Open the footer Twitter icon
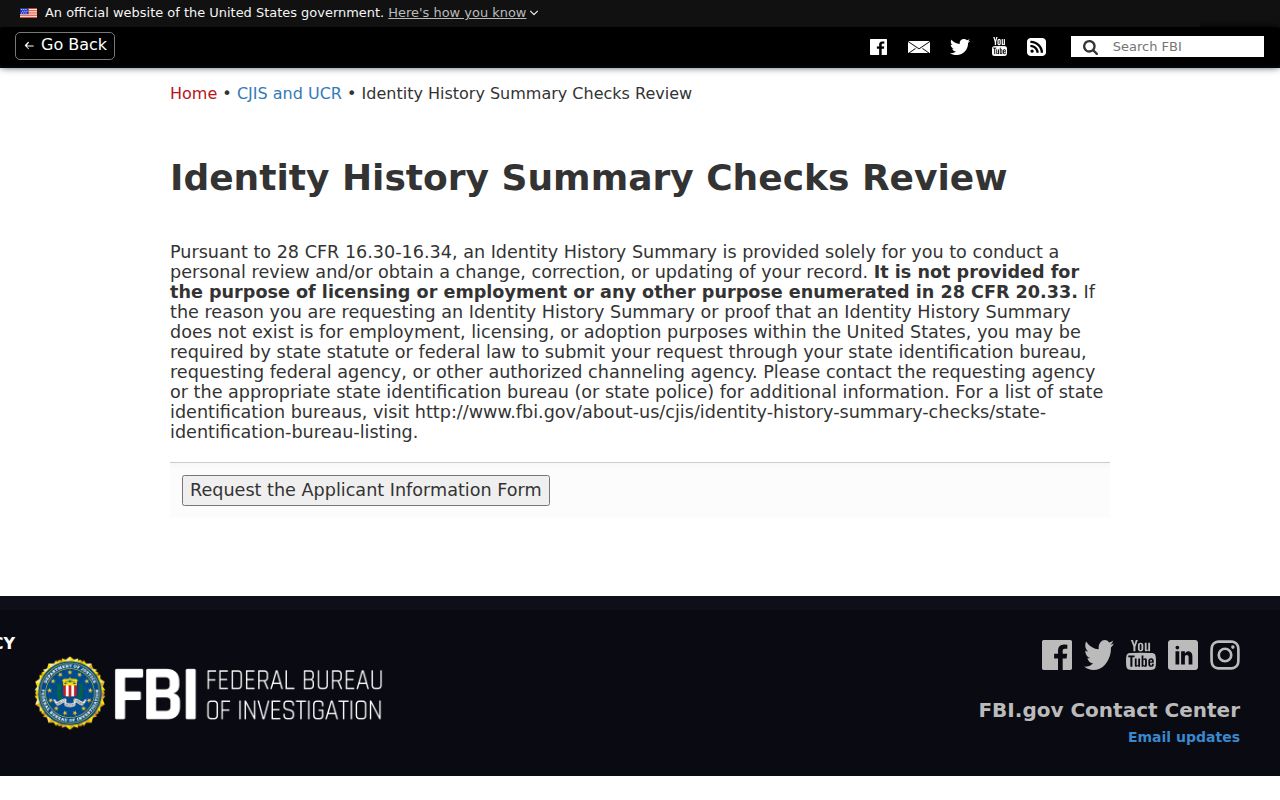1280x800 pixels. coord(1099,655)
